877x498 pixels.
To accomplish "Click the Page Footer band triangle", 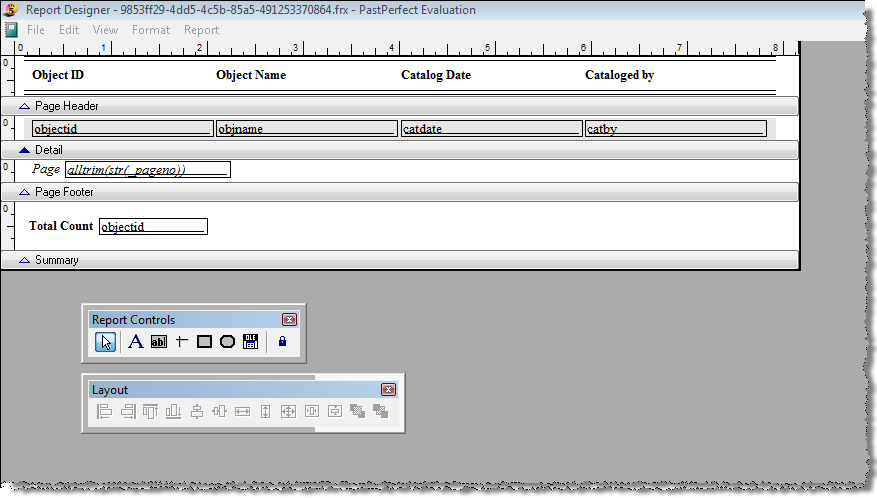I will pyautogui.click(x=24, y=192).
